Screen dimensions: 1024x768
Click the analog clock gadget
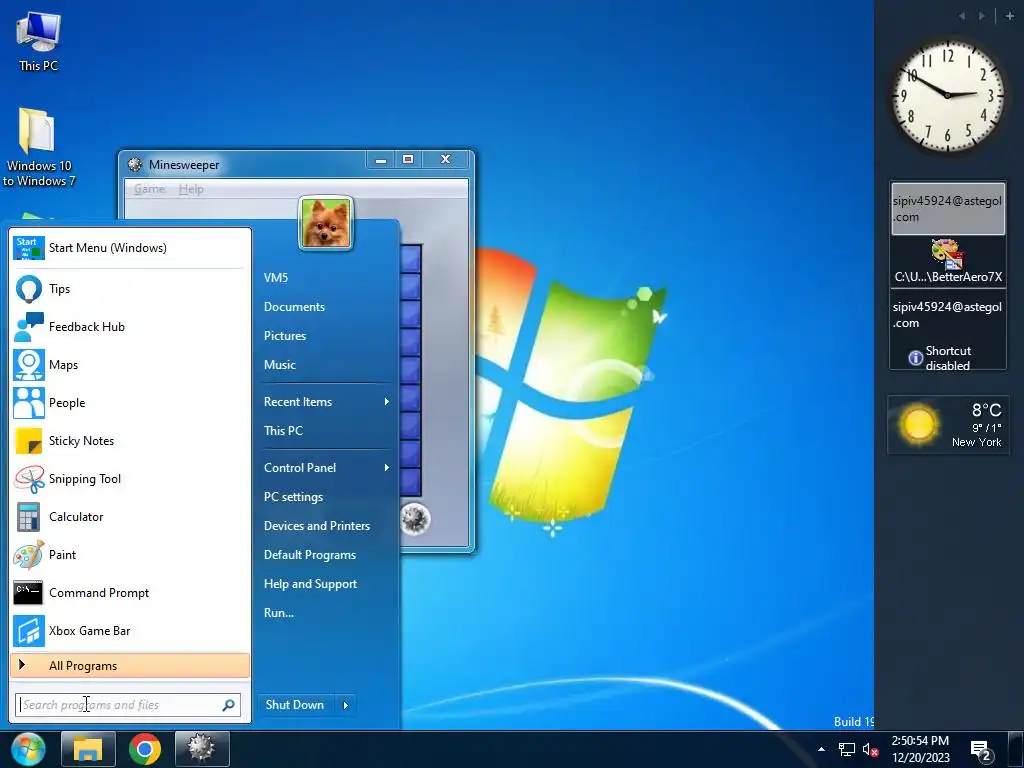coord(948,95)
